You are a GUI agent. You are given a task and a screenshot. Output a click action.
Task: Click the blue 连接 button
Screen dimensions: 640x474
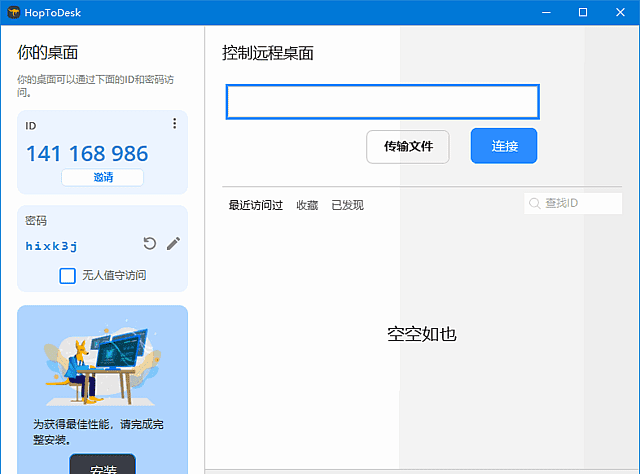point(504,146)
